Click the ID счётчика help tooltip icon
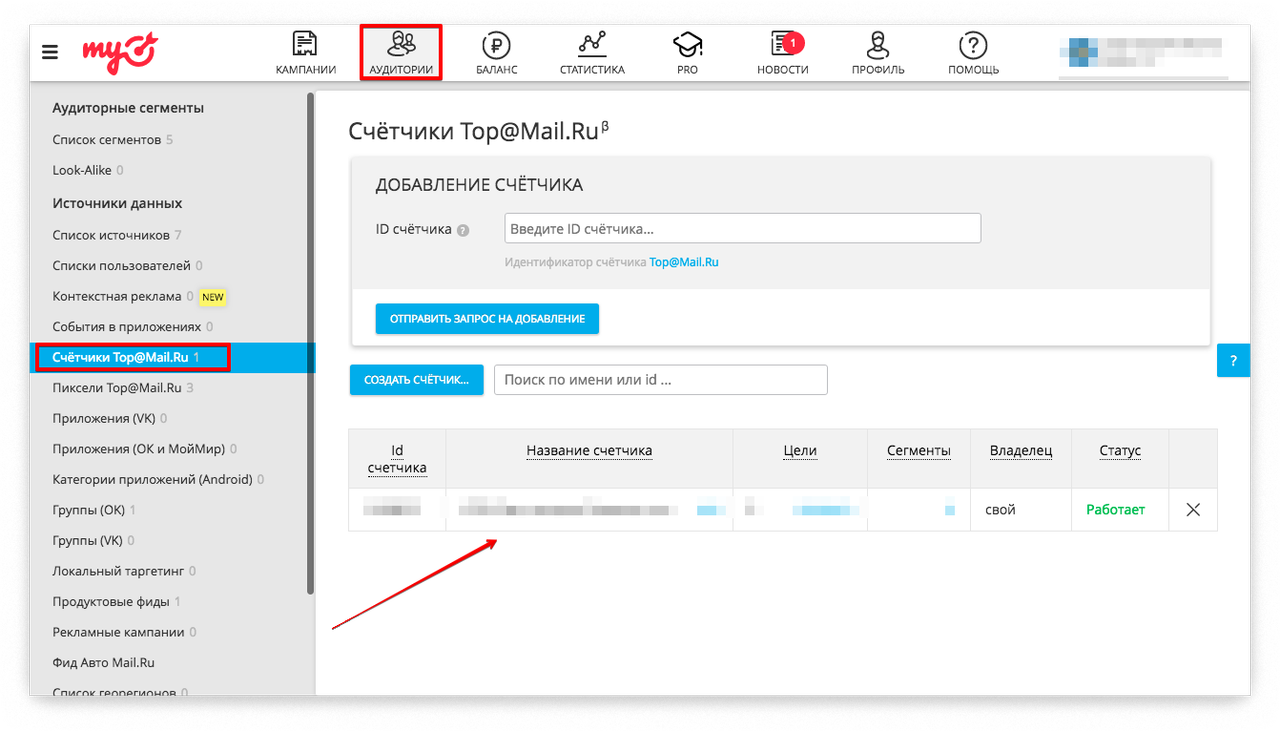 pos(463,230)
